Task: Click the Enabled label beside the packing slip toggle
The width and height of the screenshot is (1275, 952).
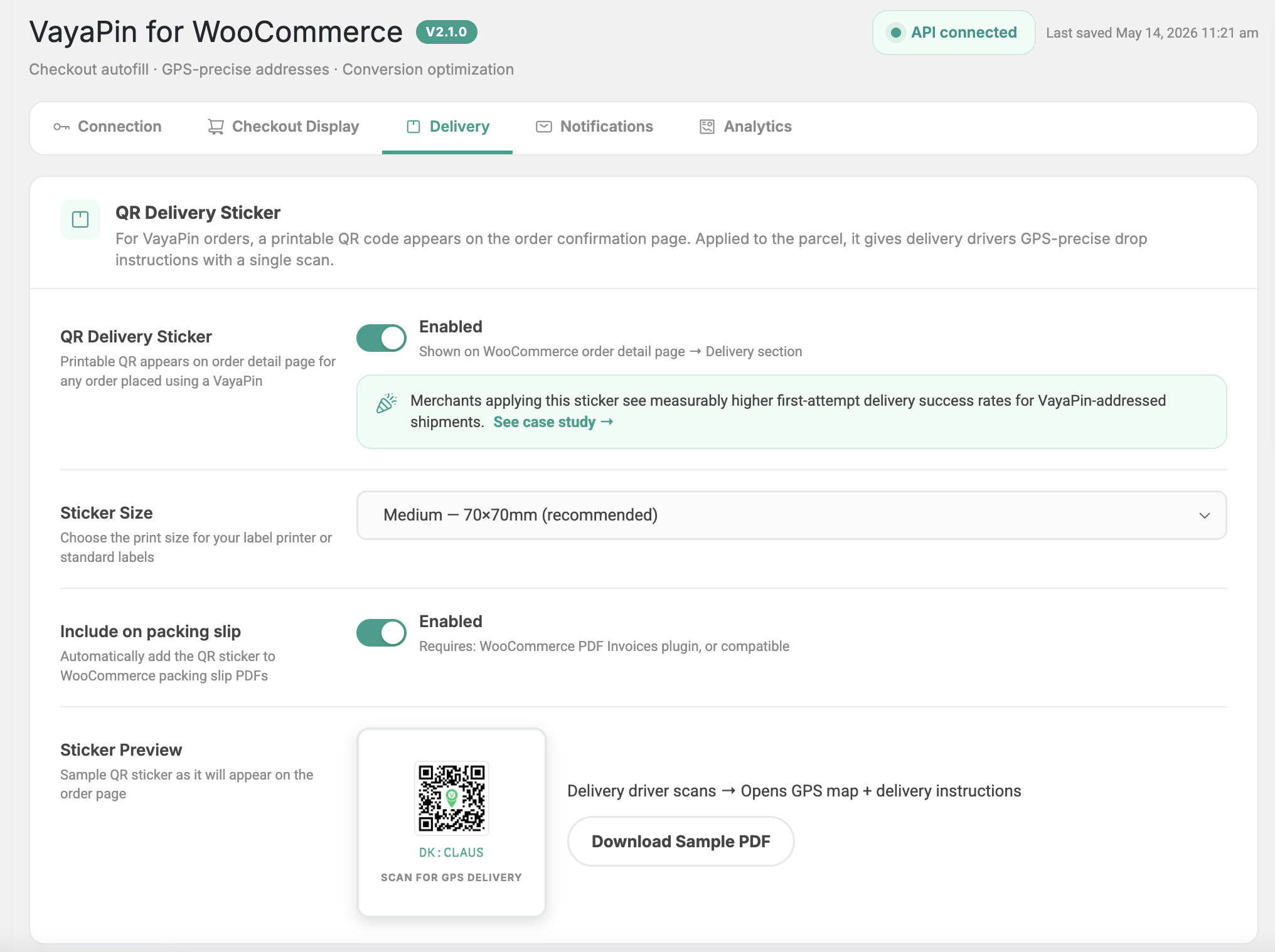Action: [x=451, y=621]
